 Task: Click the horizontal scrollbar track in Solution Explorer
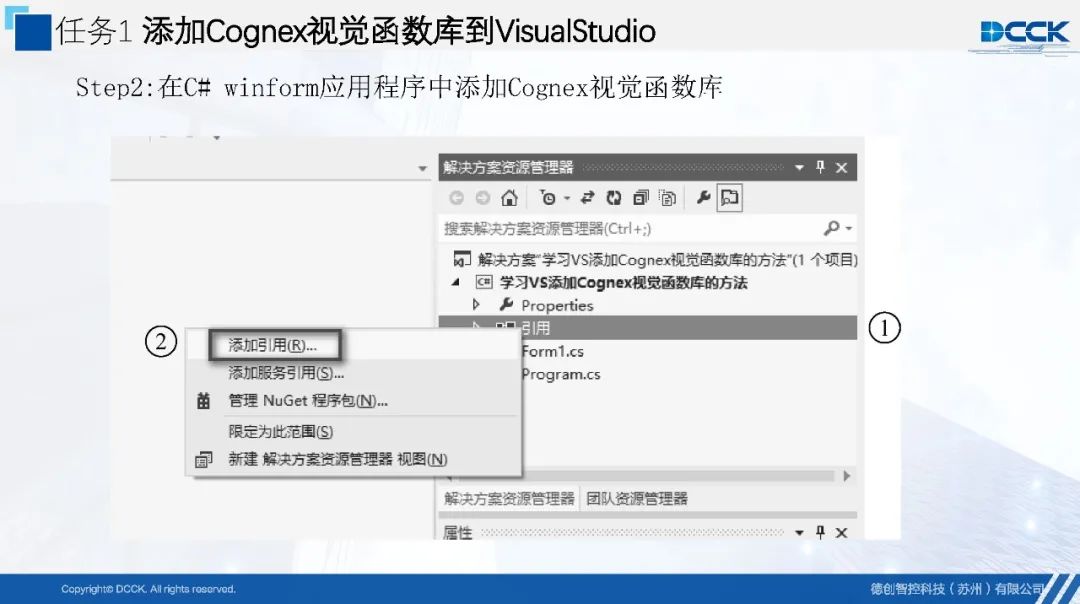coord(678,476)
